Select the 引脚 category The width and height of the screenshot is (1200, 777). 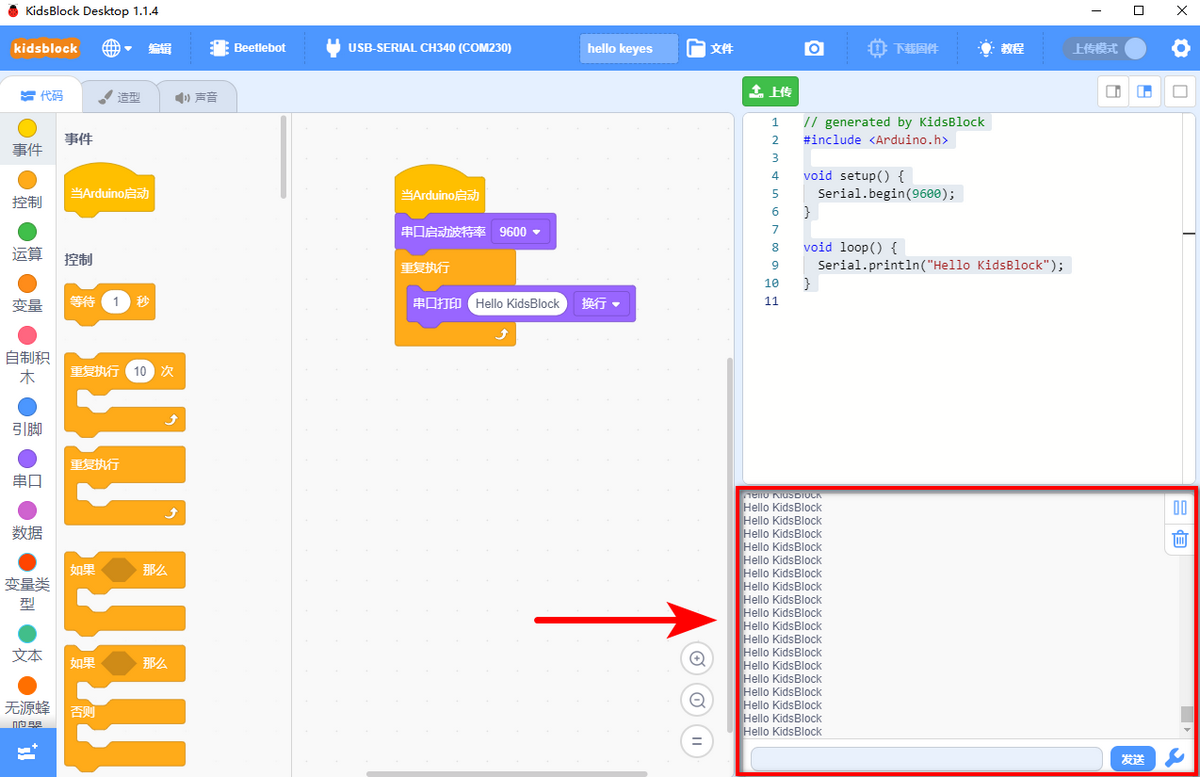[x=28, y=418]
